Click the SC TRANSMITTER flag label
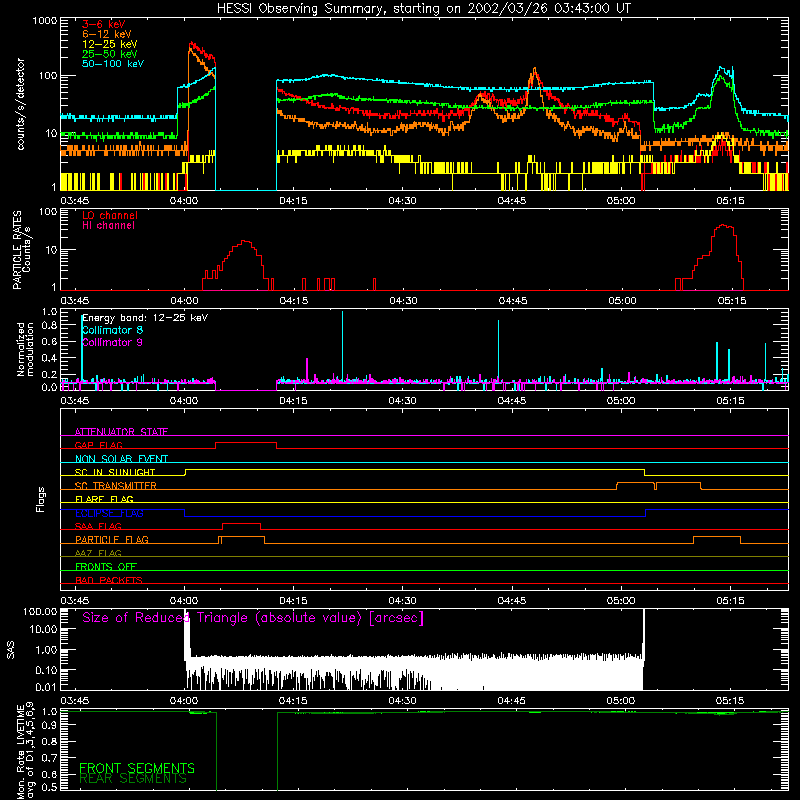The height and width of the screenshot is (800, 800). click(116, 486)
